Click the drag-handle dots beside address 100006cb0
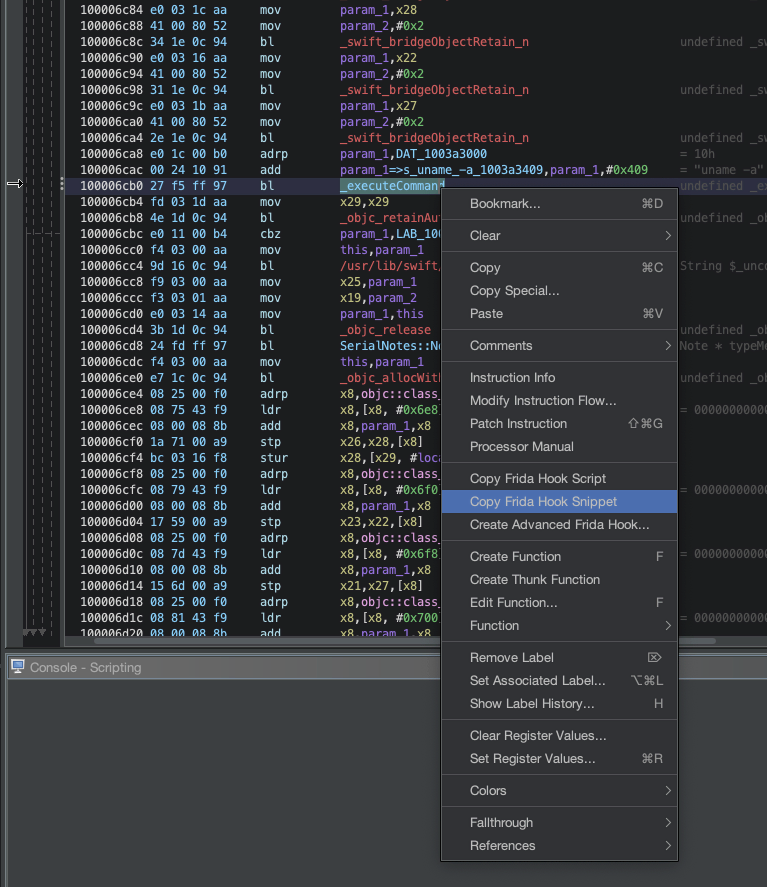The image size is (767, 887). [62, 184]
